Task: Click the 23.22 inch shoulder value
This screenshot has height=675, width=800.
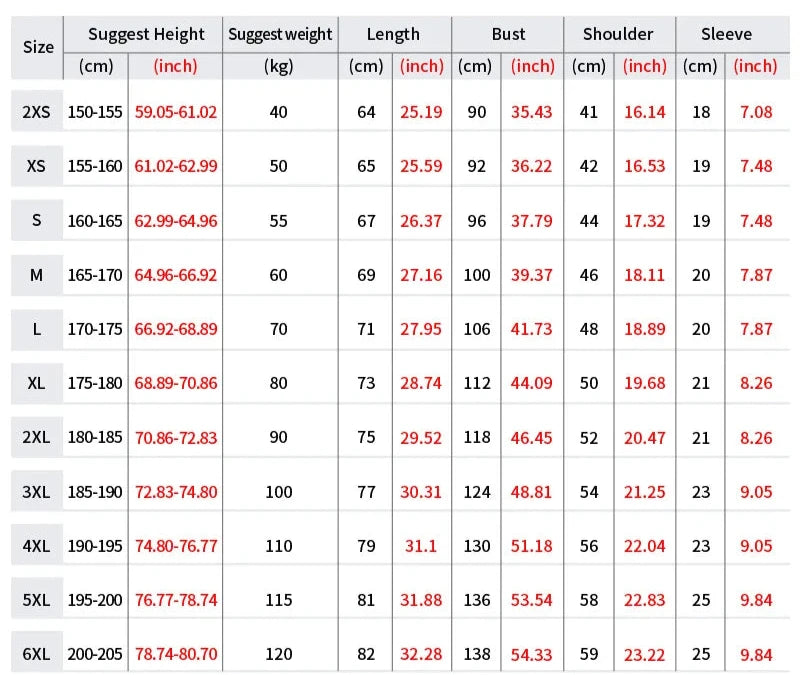Action: pyautogui.click(x=644, y=654)
